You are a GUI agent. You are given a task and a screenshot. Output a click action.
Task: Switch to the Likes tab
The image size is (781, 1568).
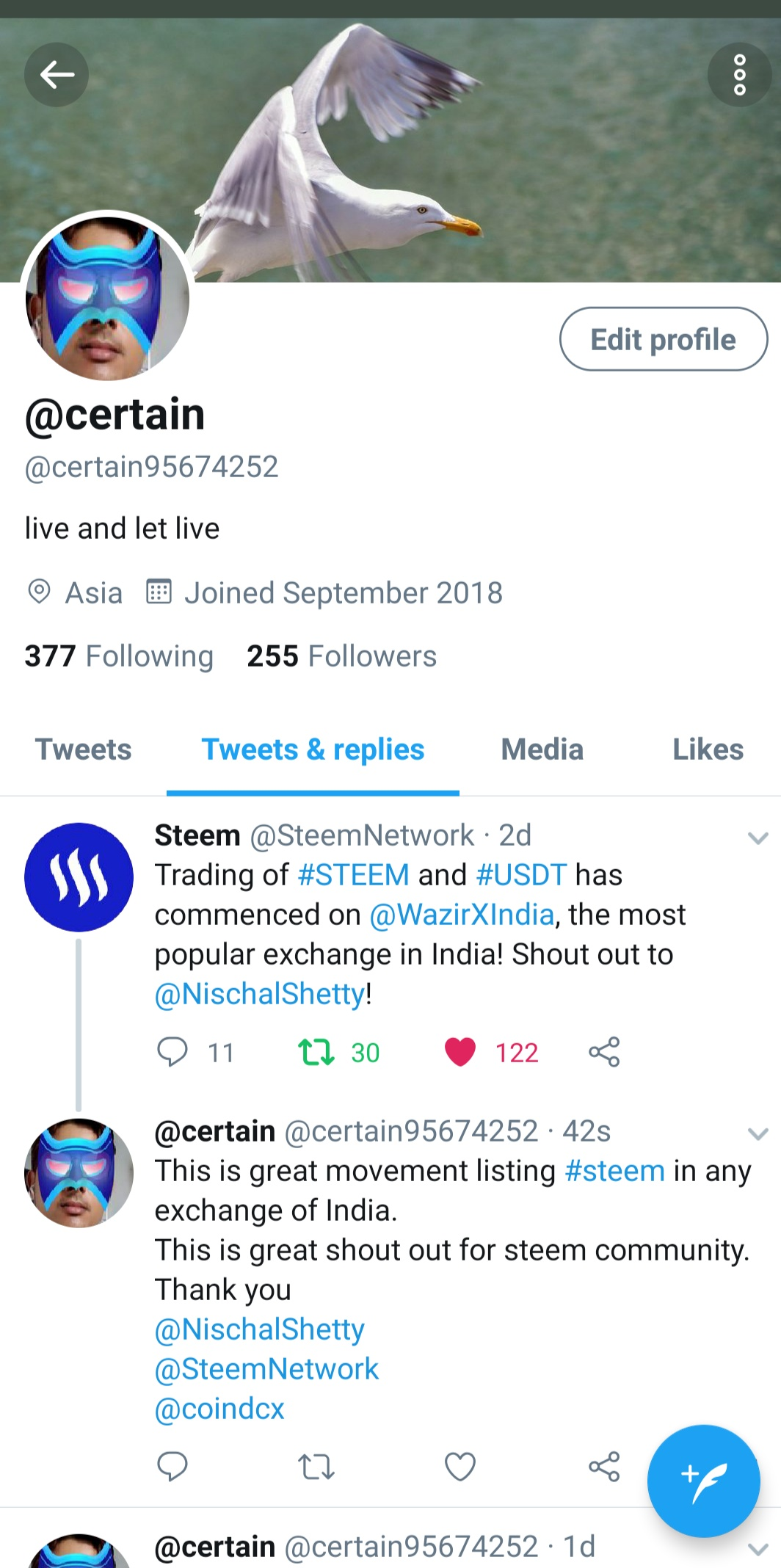point(708,749)
